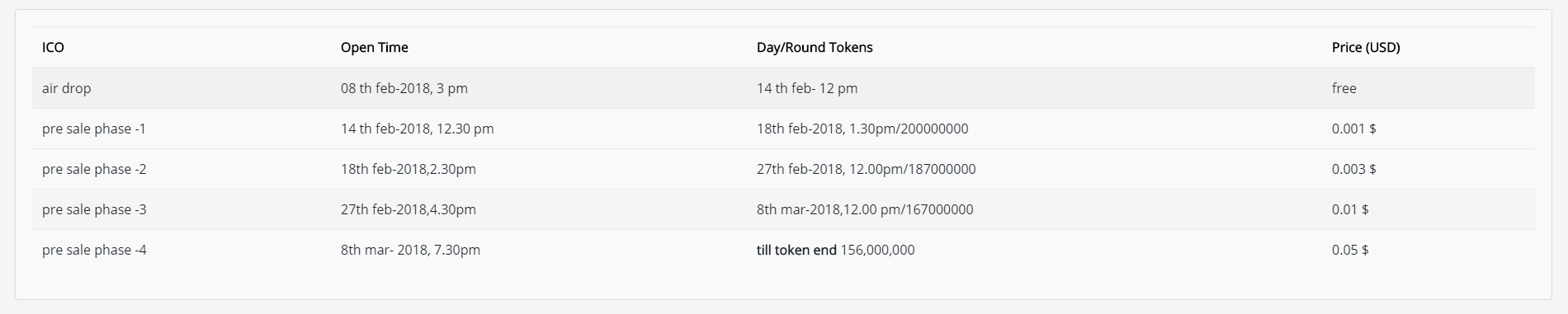
Task: Click pre sale phase -4 label
Action: (94, 250)
